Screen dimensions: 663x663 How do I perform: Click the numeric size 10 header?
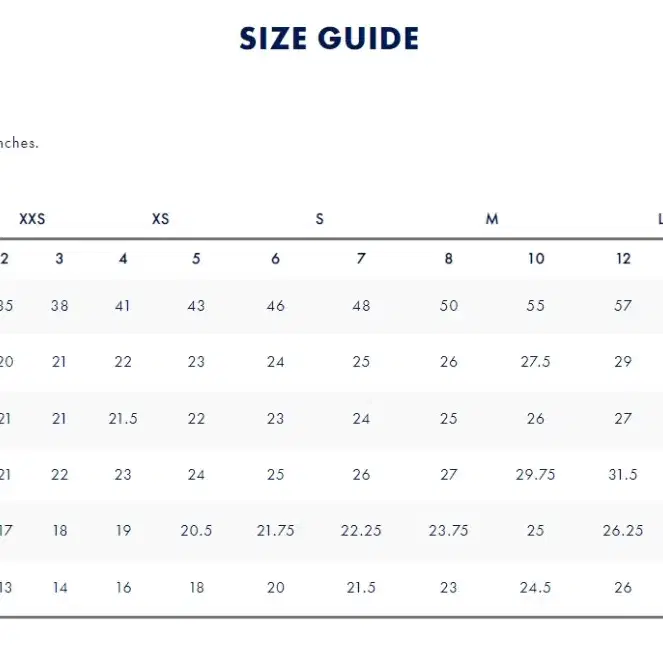pyautogui.click(x=536, y=258)
